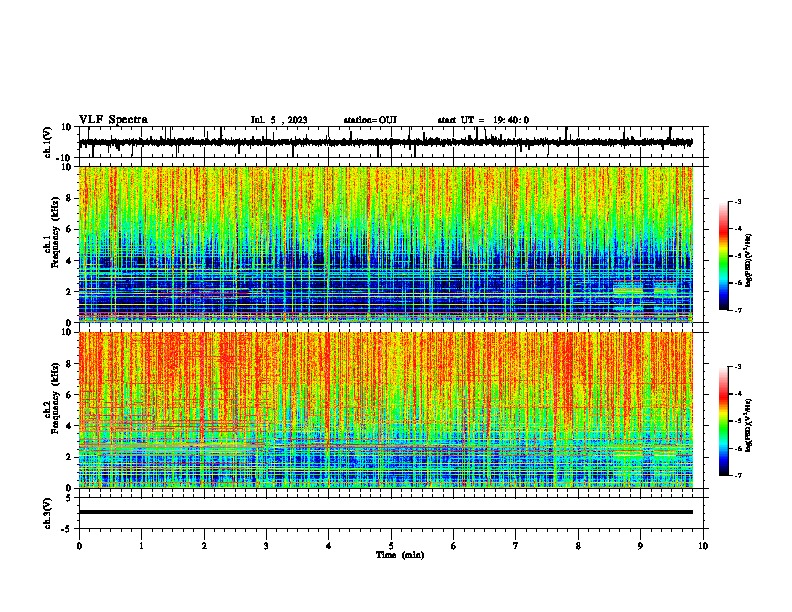
Task: Click the ch.1 spectrogram color scale bar
Action: click(x=723, y=256)
